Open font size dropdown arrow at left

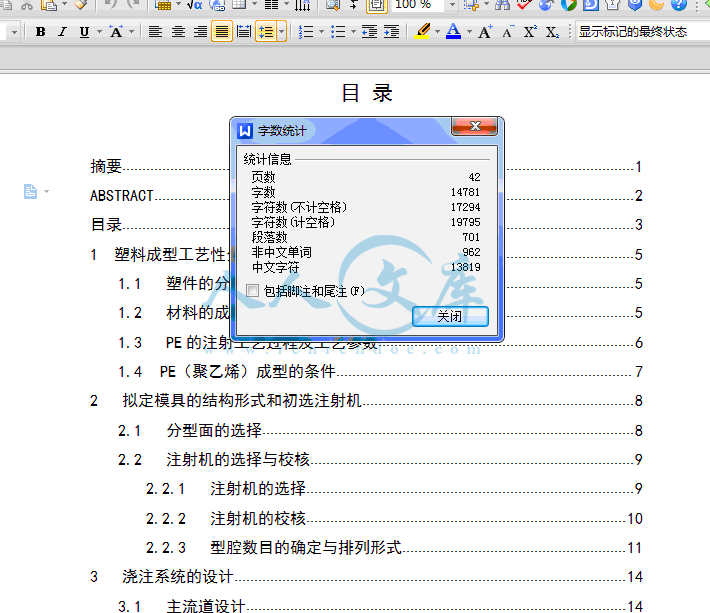pyautogui.click(x=14, y=32)
